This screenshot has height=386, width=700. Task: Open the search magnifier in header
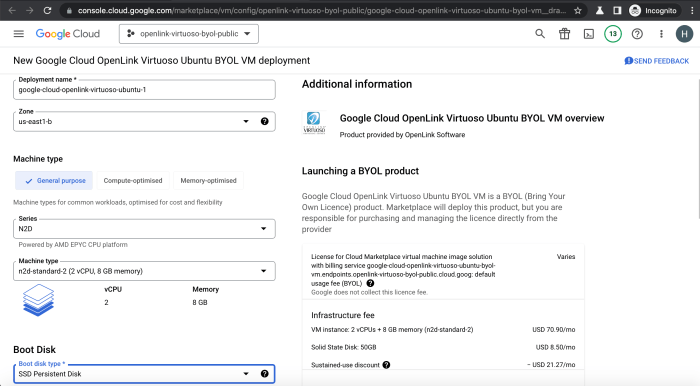pos(540,34)
